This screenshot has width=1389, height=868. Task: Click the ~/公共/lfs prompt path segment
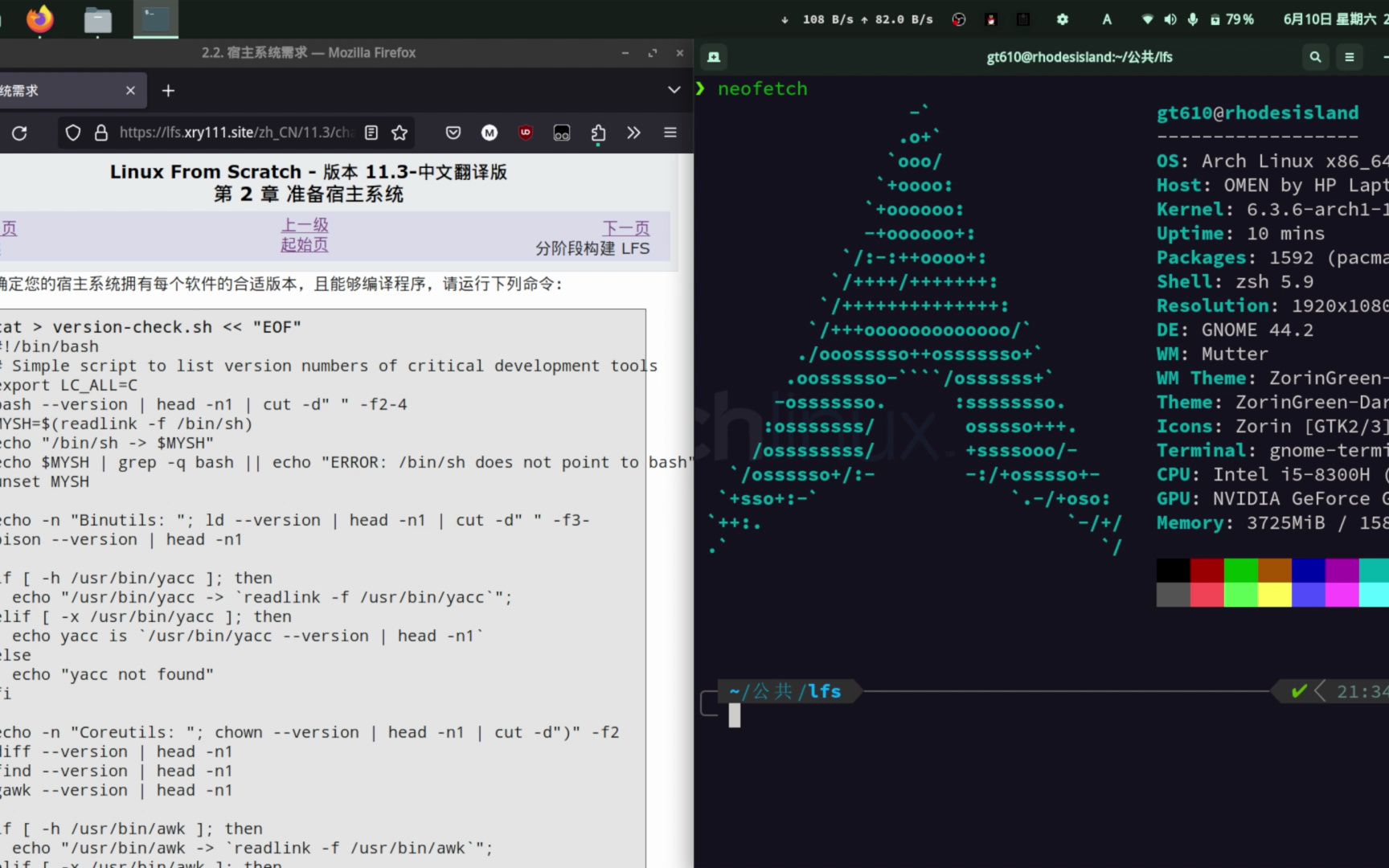click(x=785, y=691)
